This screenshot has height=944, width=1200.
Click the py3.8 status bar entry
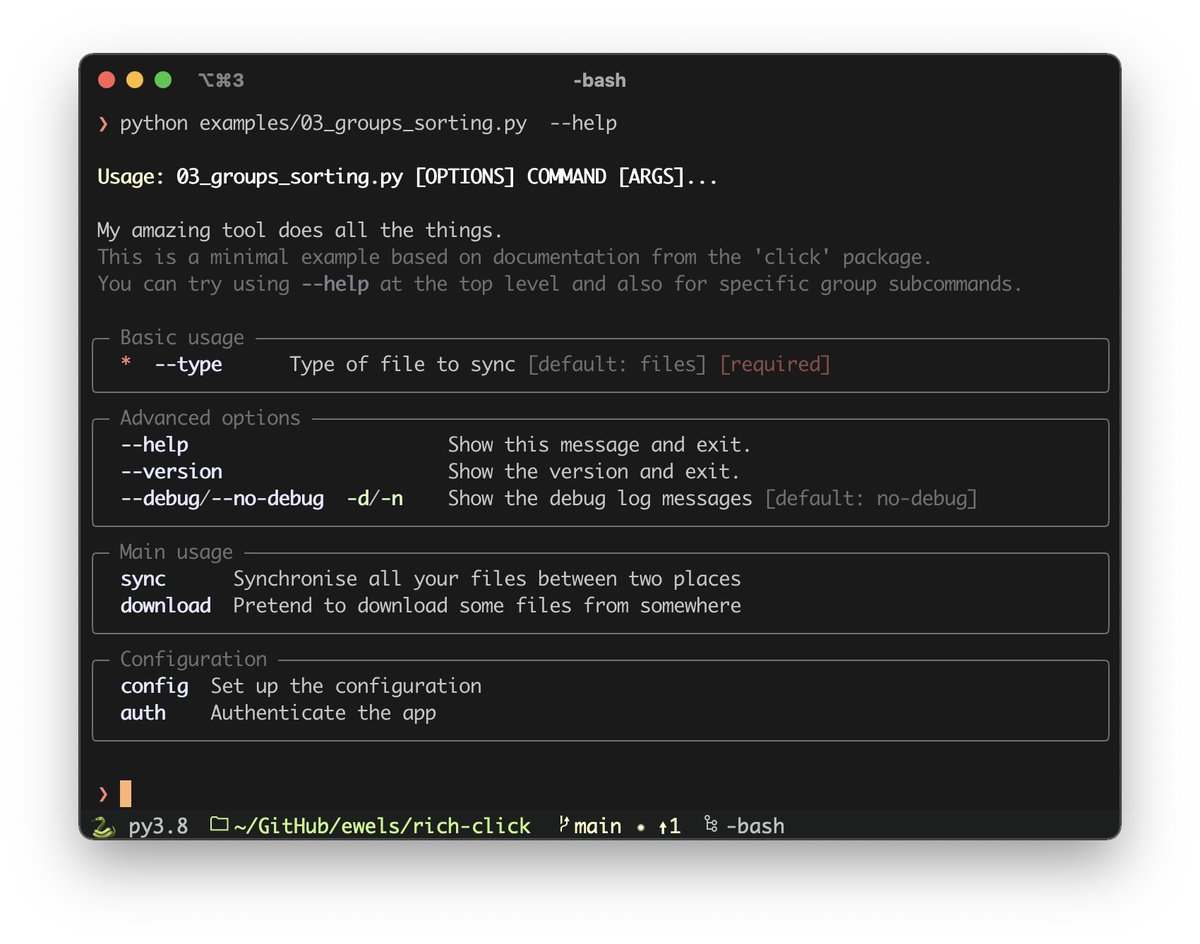coord(158,826)
